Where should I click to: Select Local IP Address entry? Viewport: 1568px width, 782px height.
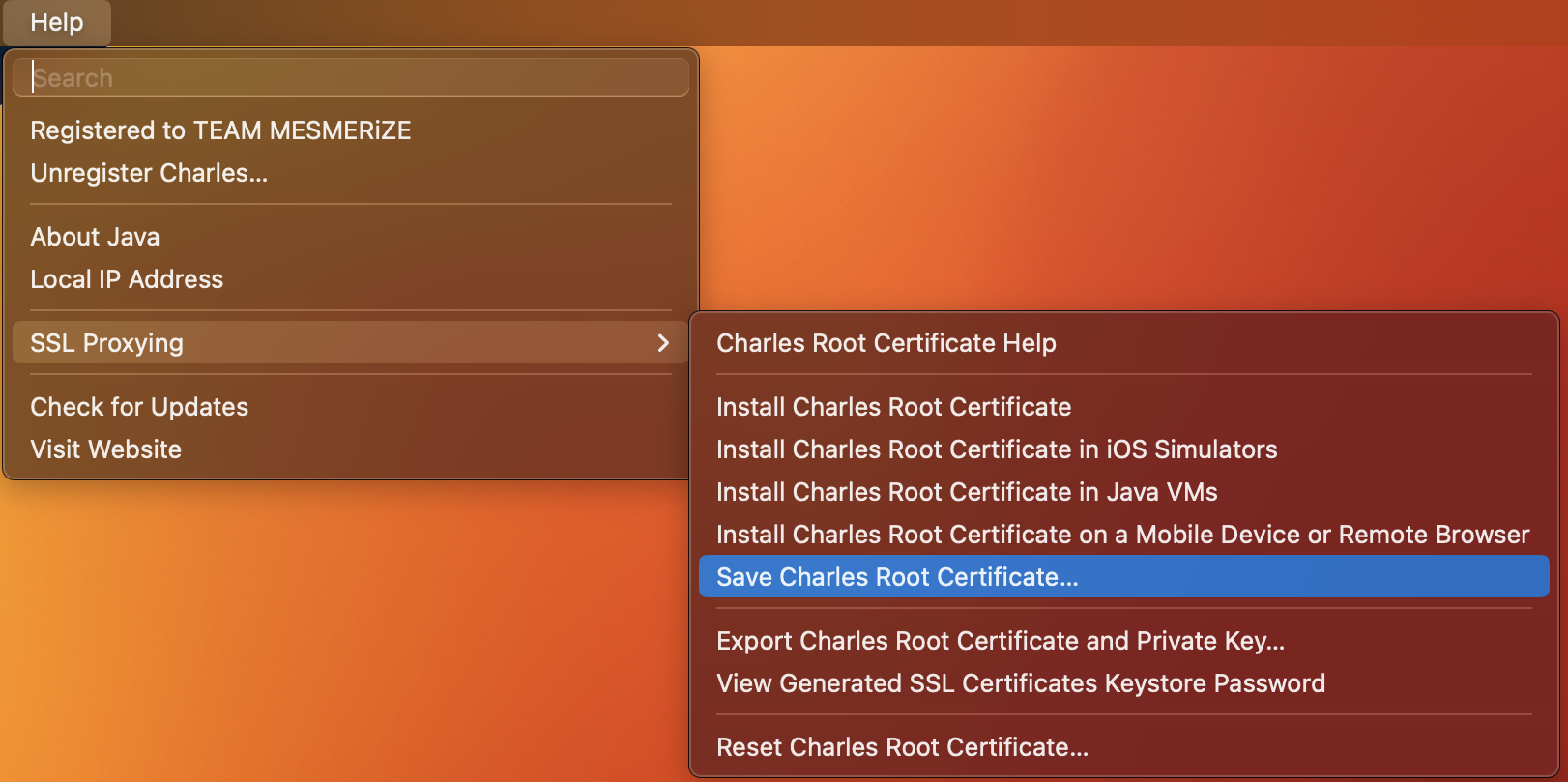127,279
